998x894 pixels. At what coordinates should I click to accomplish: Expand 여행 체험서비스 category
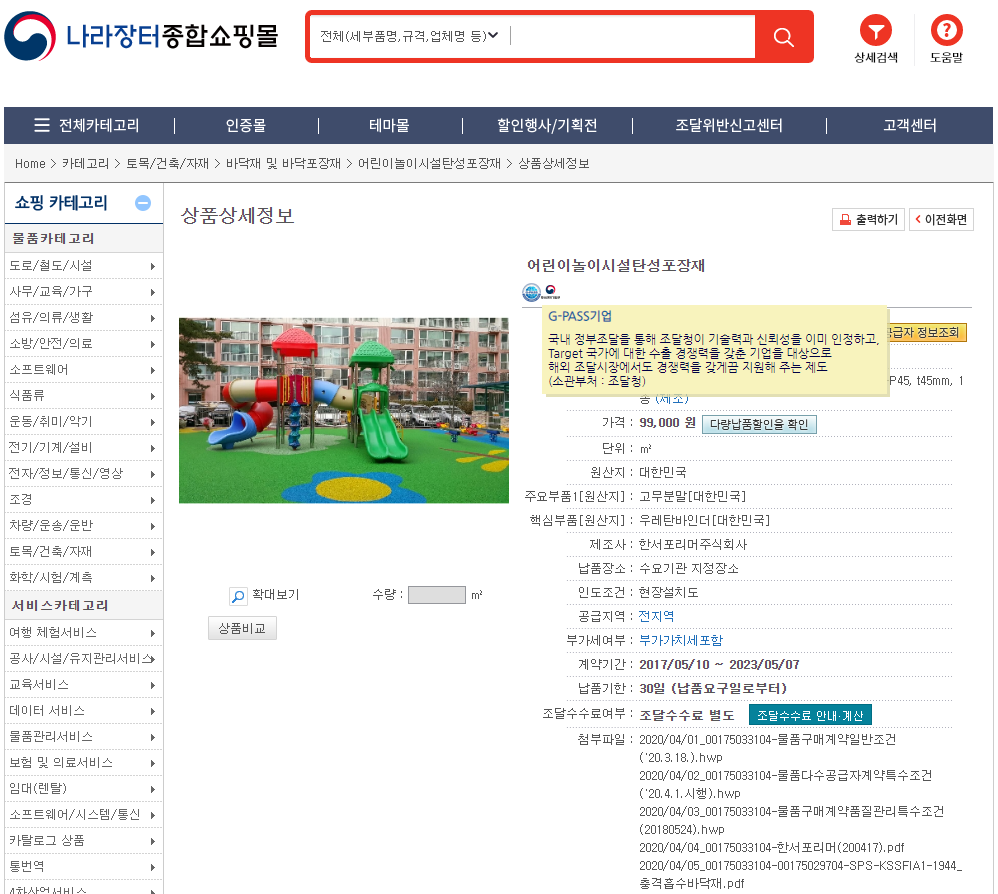tap(83, 632)
